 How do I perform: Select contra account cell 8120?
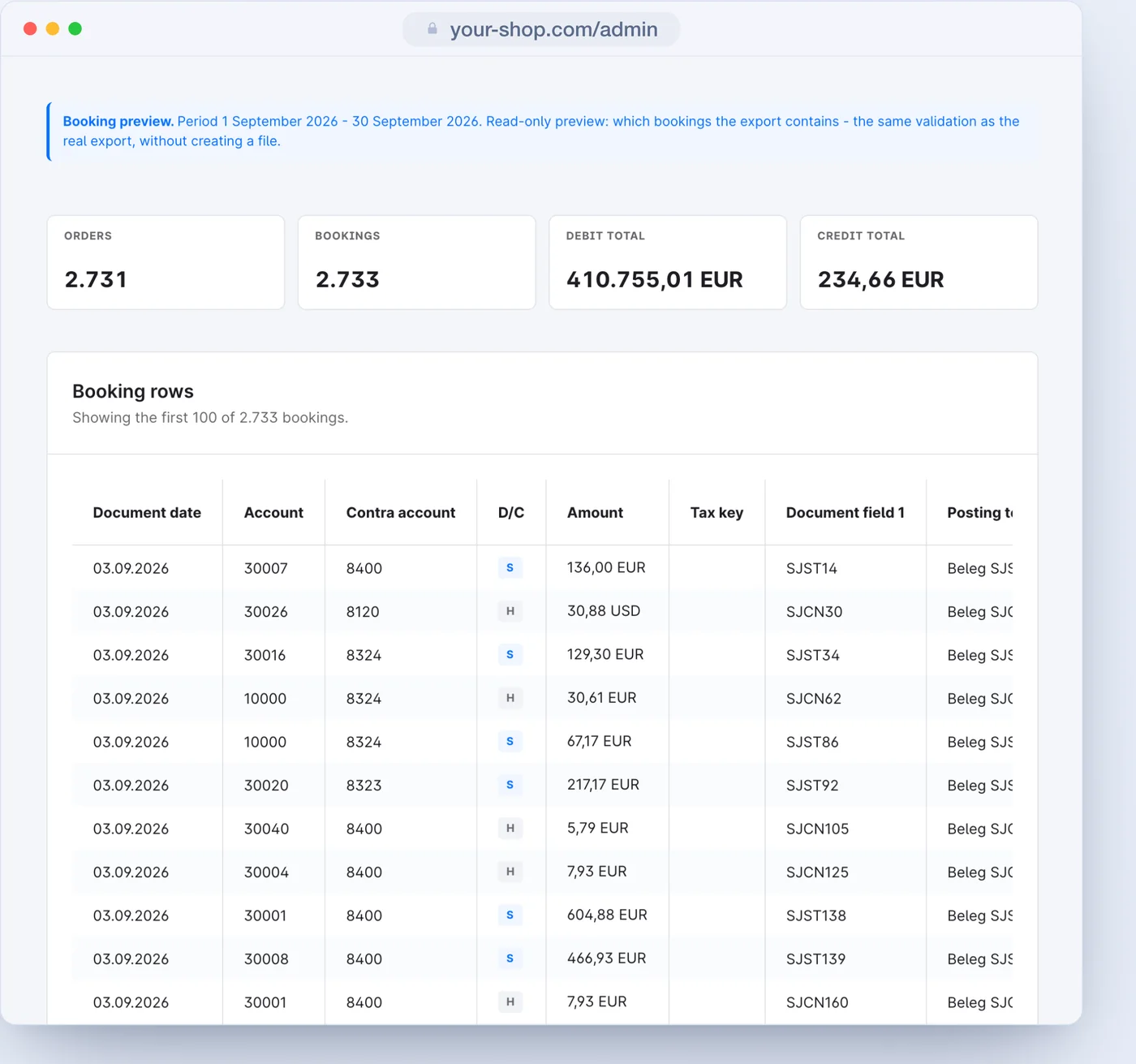tap(363, 612)
